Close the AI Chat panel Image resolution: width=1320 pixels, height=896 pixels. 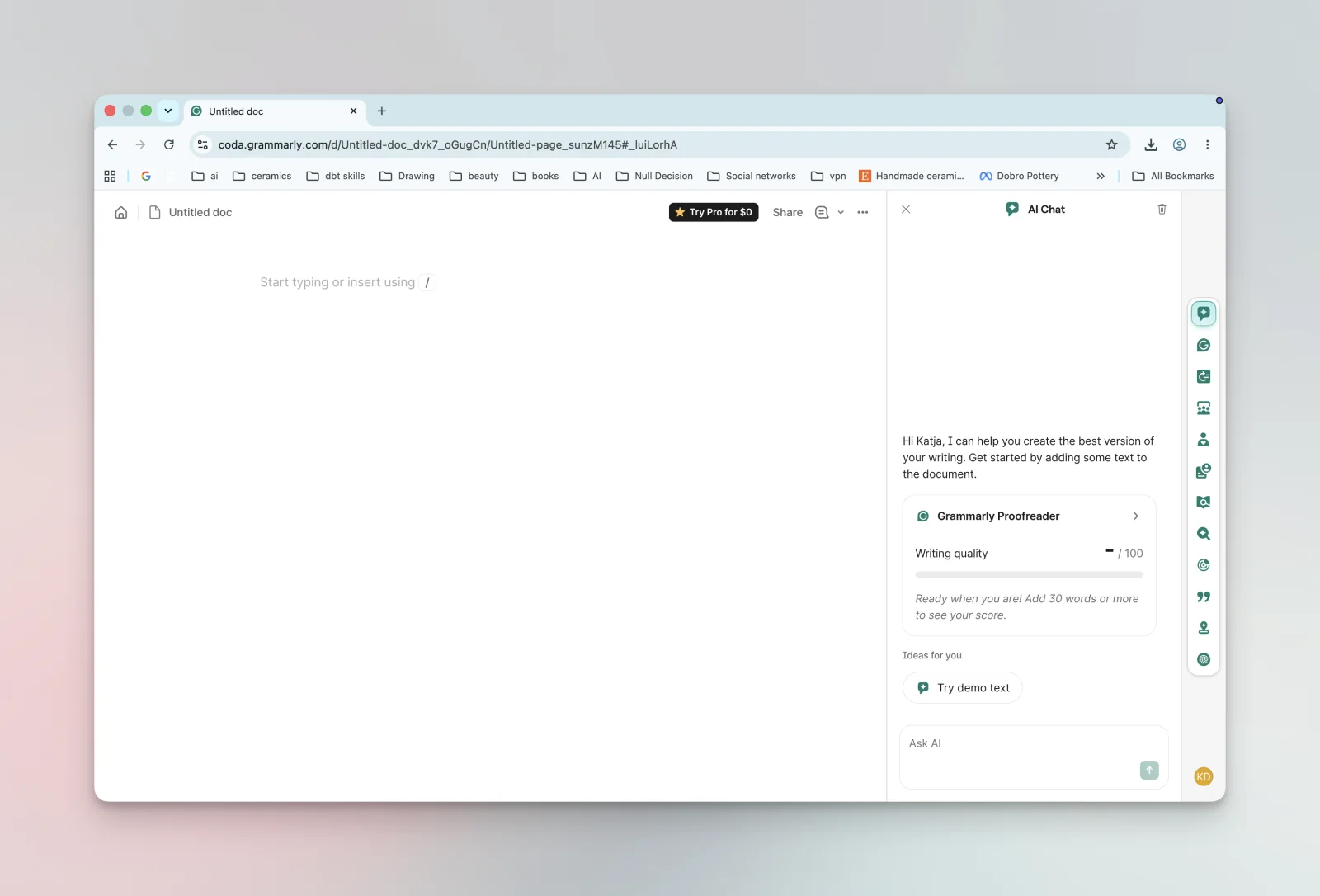point(906,210)
